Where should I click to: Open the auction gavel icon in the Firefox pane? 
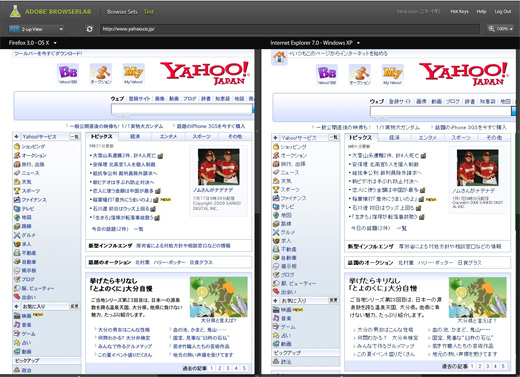(101, 74)
